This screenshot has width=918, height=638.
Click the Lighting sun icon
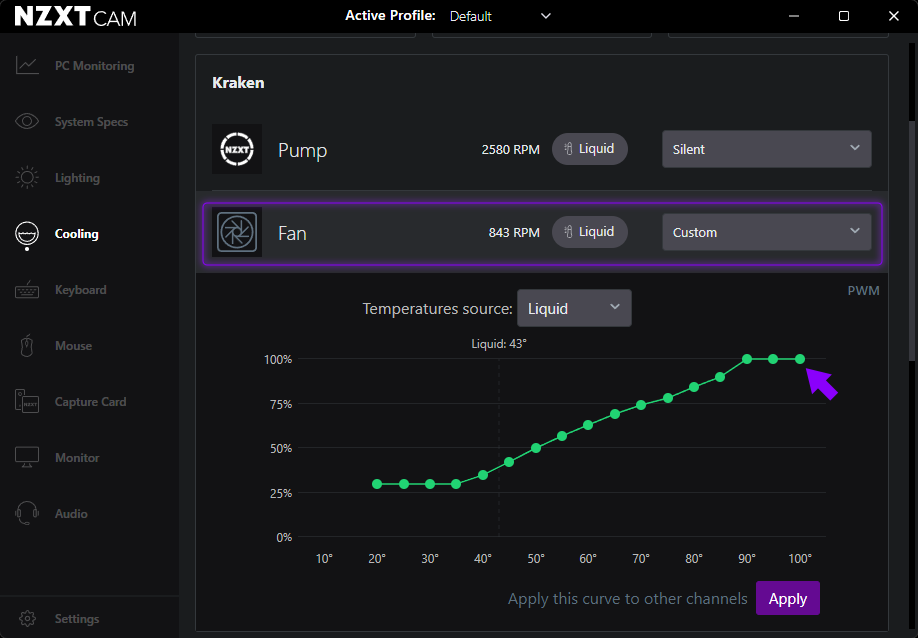27,178
